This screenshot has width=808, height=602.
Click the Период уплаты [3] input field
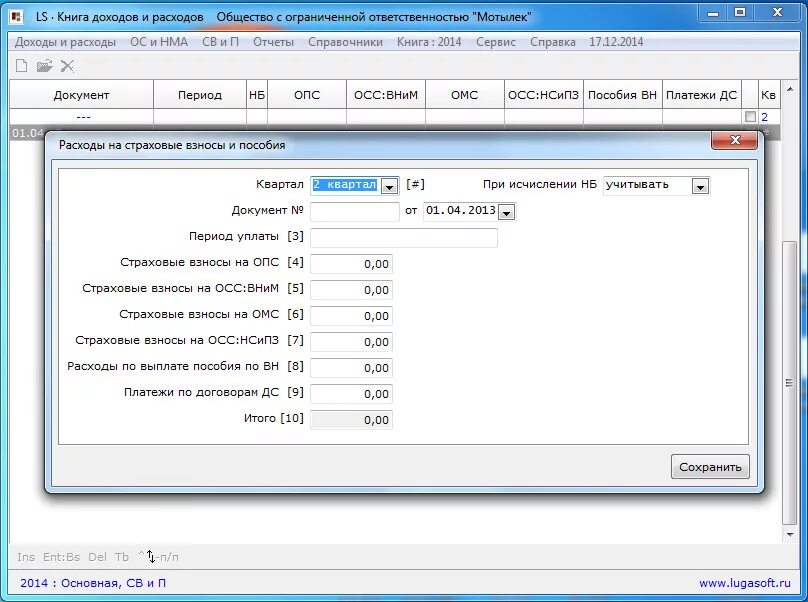(x=403, y=238)
